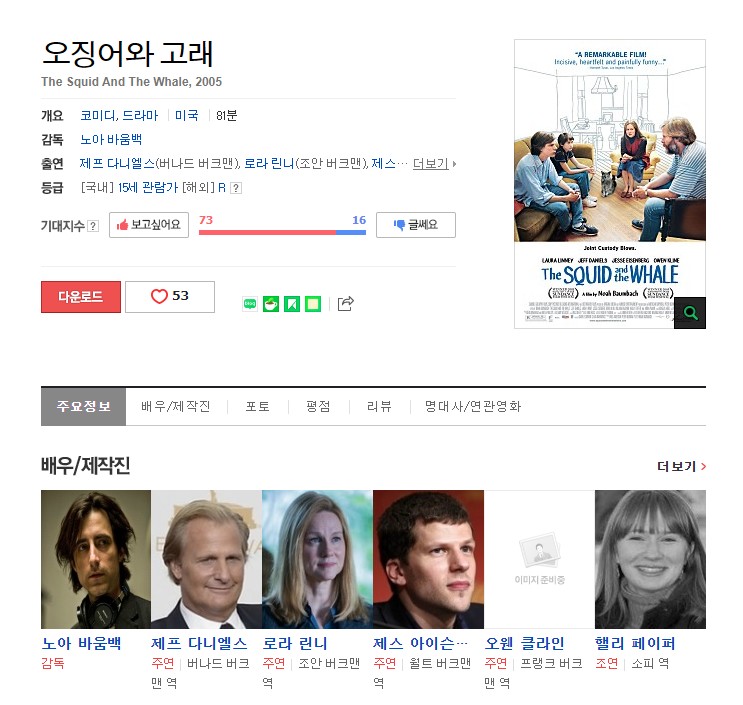Open director 노아 바움백 link
This screenshot has height=705, width=743.
click(x=111, y=140)
